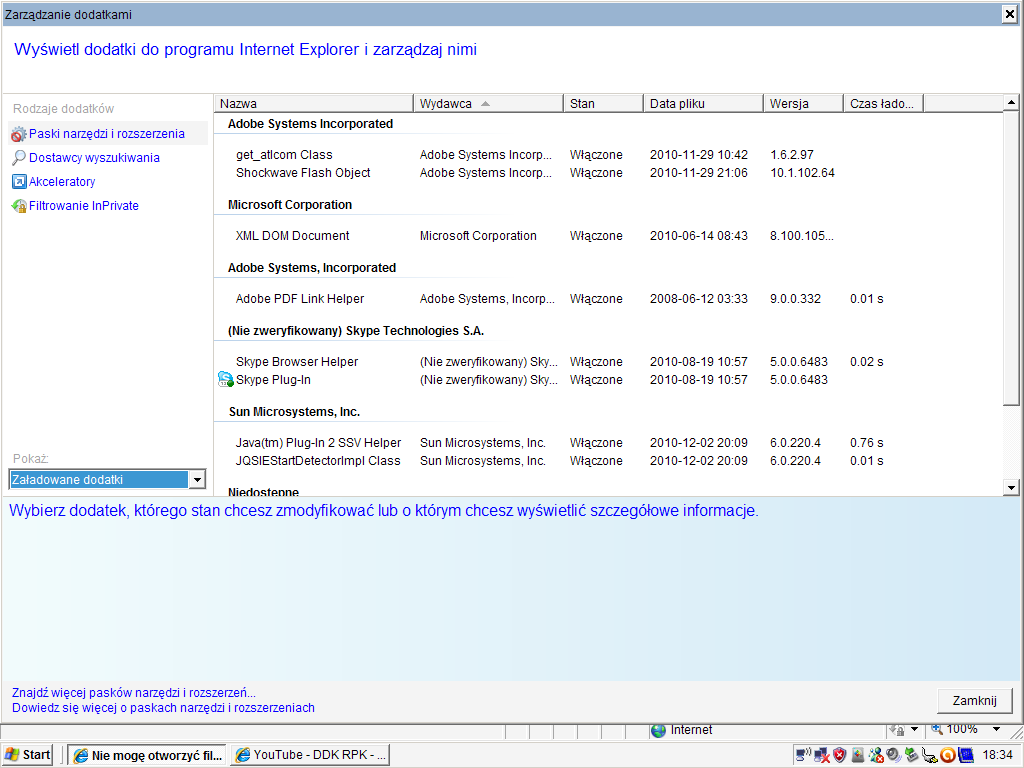The width and height of the screenshot is (1024, 768).
Task: Click the blue book tray icon
Action: [x=966, y=755]
